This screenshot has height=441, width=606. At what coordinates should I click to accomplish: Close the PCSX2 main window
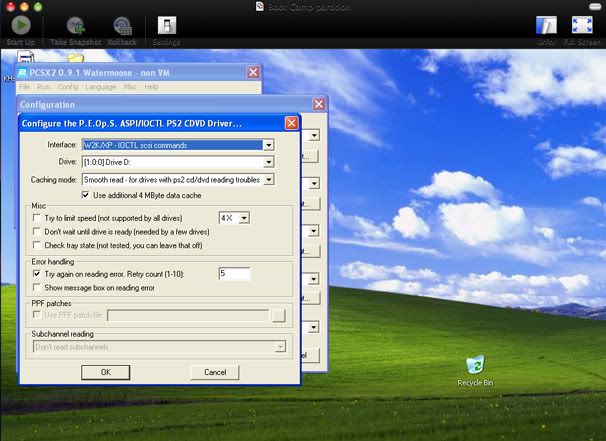[253, 72]
